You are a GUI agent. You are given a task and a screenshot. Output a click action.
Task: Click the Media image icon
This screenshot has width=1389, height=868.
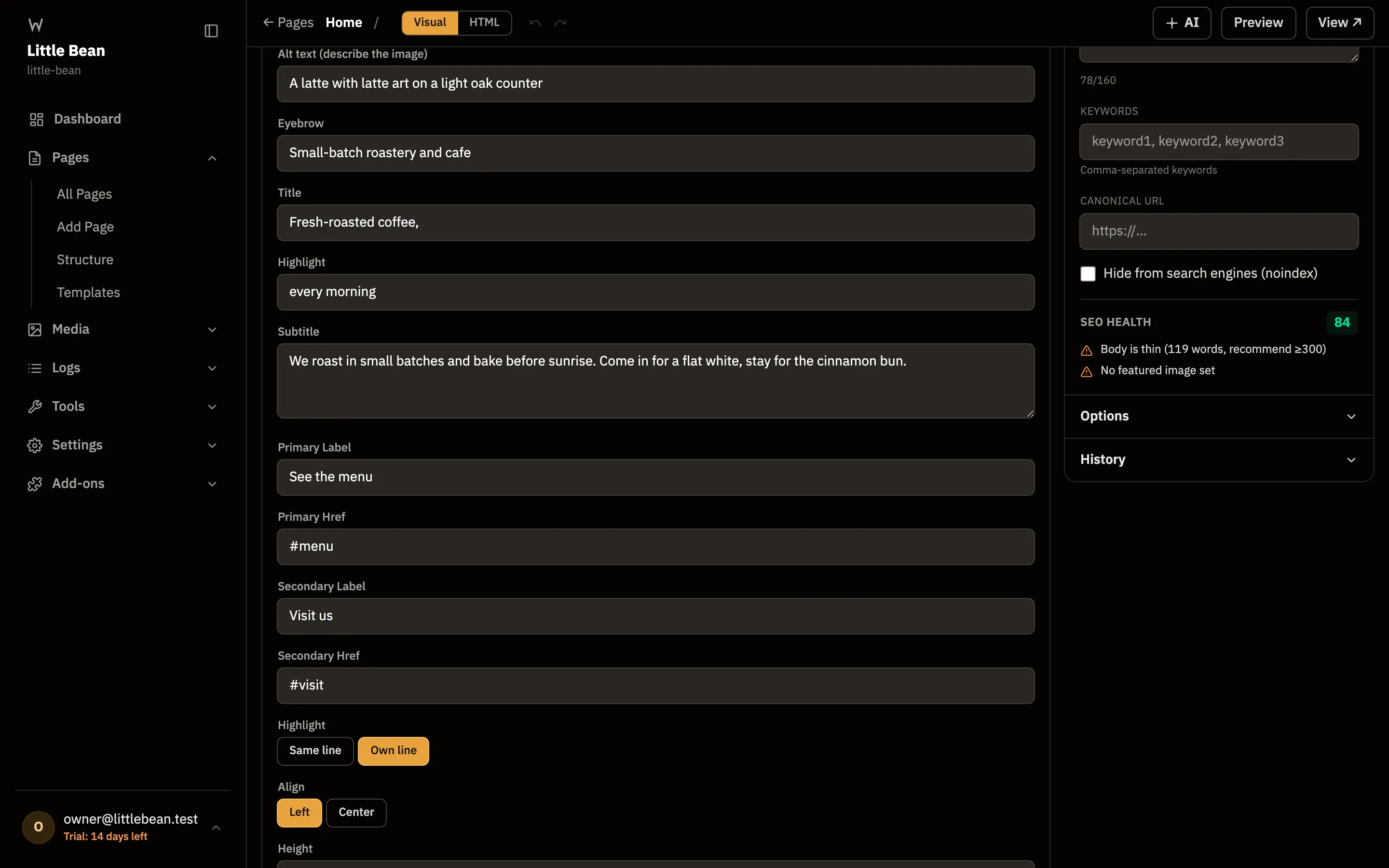pyautogui.click(x=34, y=329)
